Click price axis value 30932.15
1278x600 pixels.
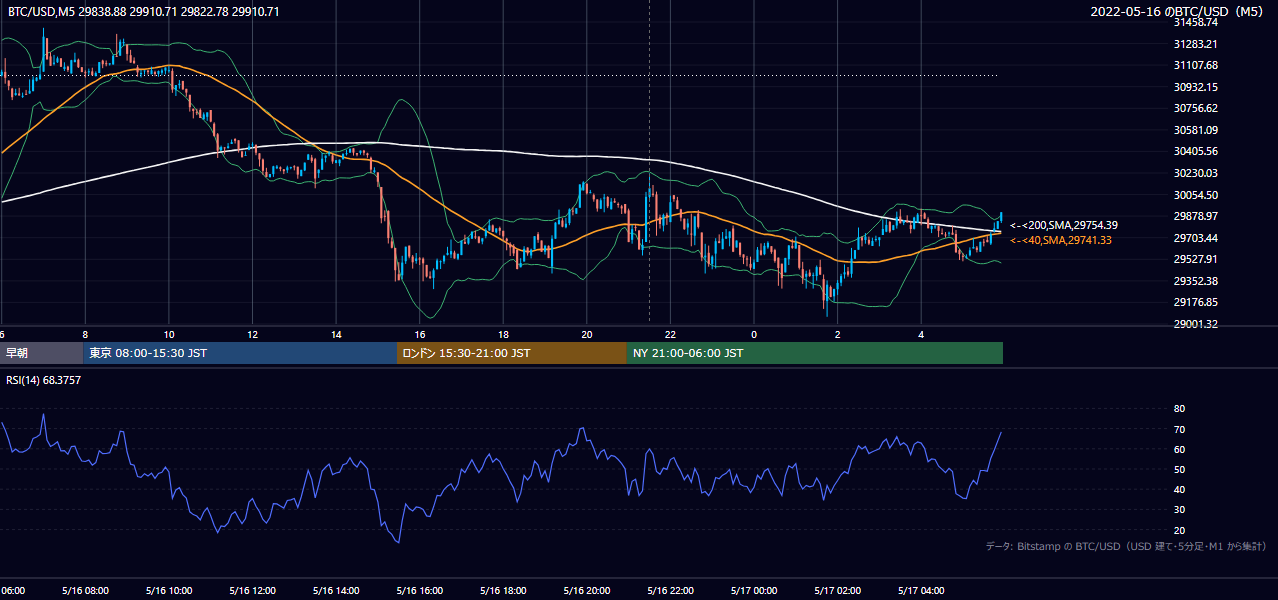(1196, 87)
